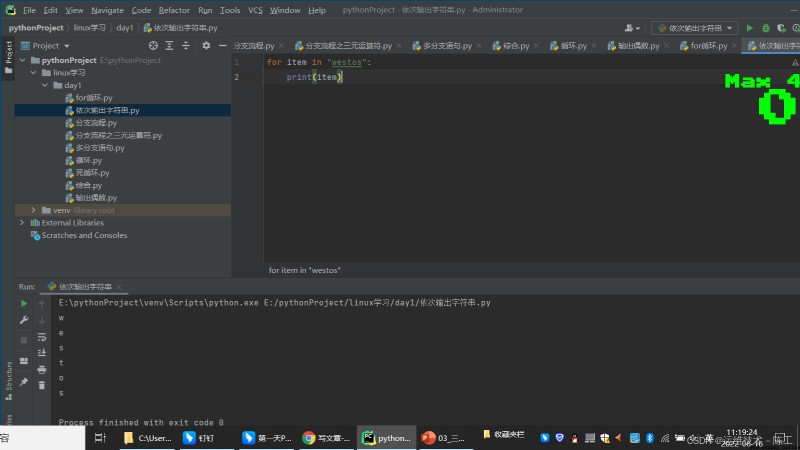Clear all Run console output
The image size is (800, 450).
[42, 385]
